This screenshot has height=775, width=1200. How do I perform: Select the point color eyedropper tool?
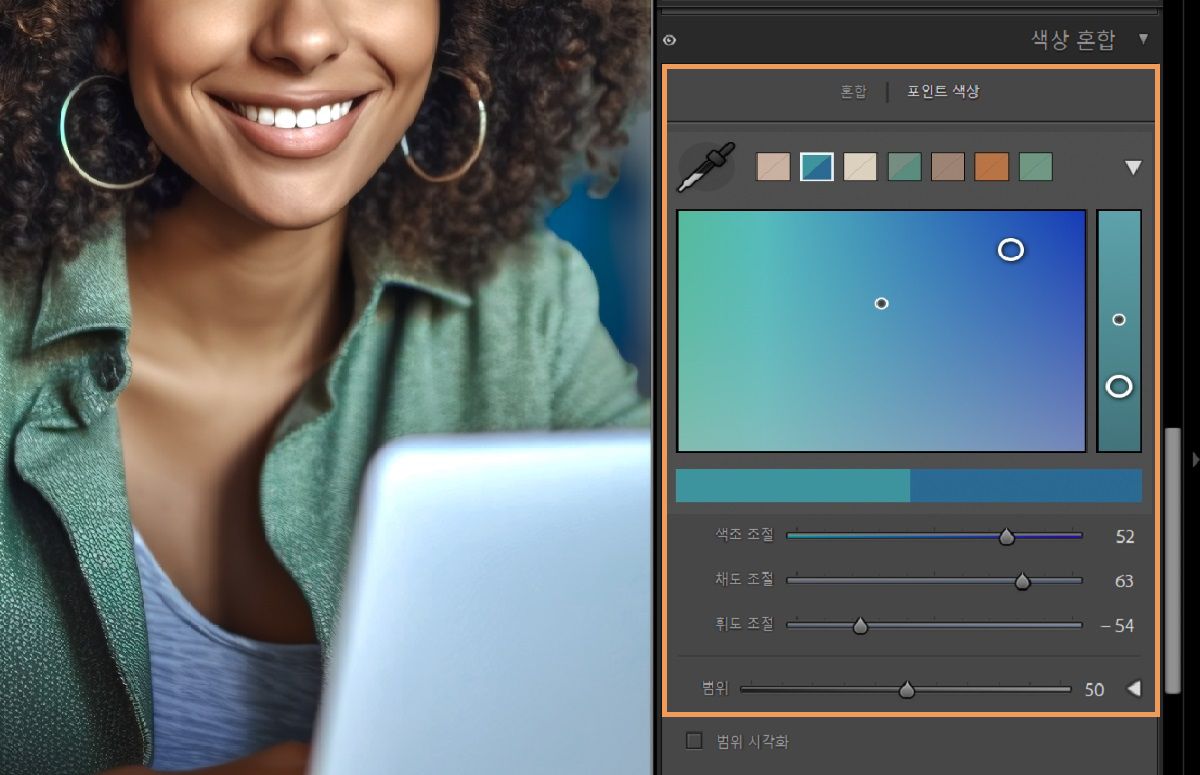[x=706, y=167]
